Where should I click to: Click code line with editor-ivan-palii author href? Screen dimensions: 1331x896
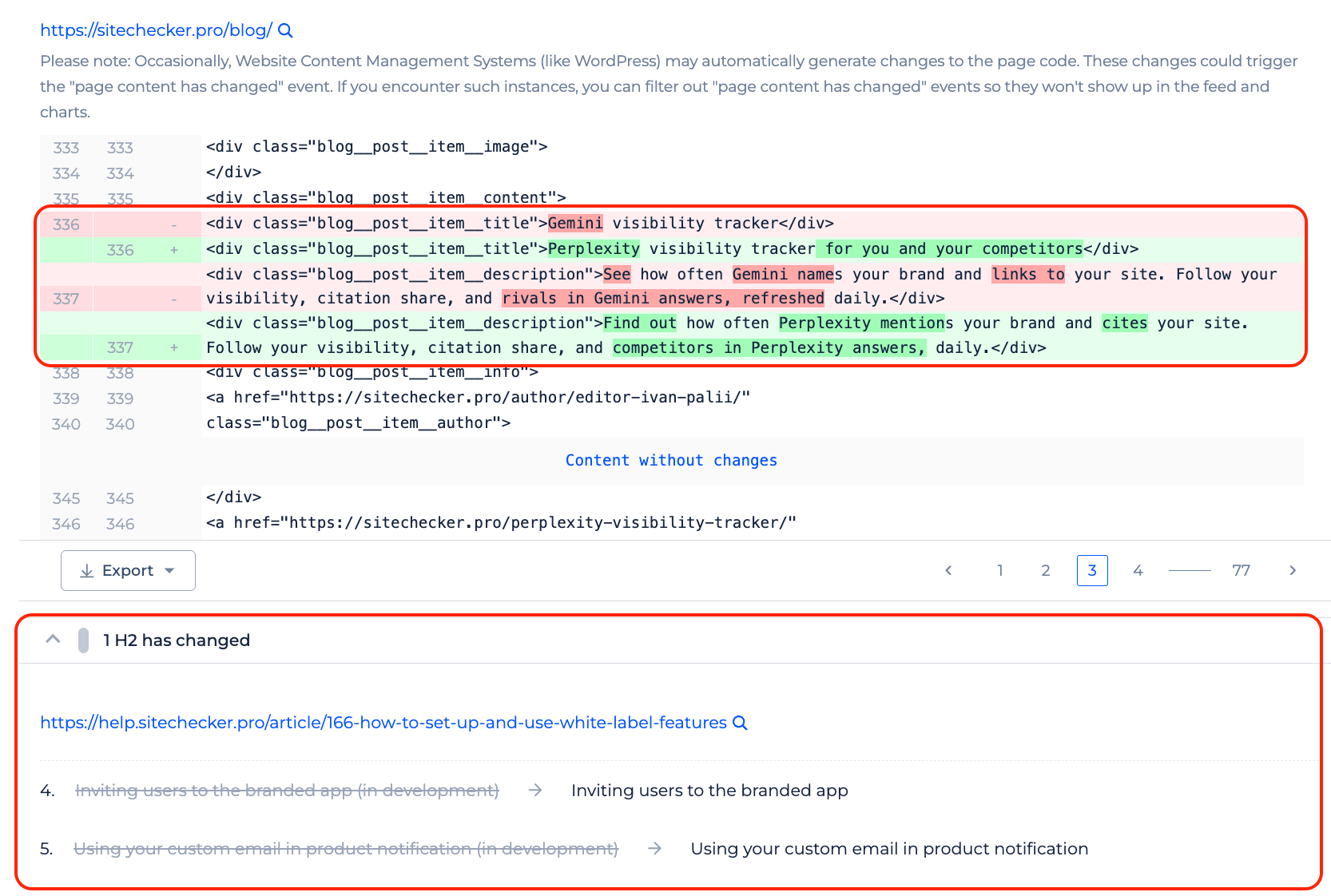click(x=478, y=398)
